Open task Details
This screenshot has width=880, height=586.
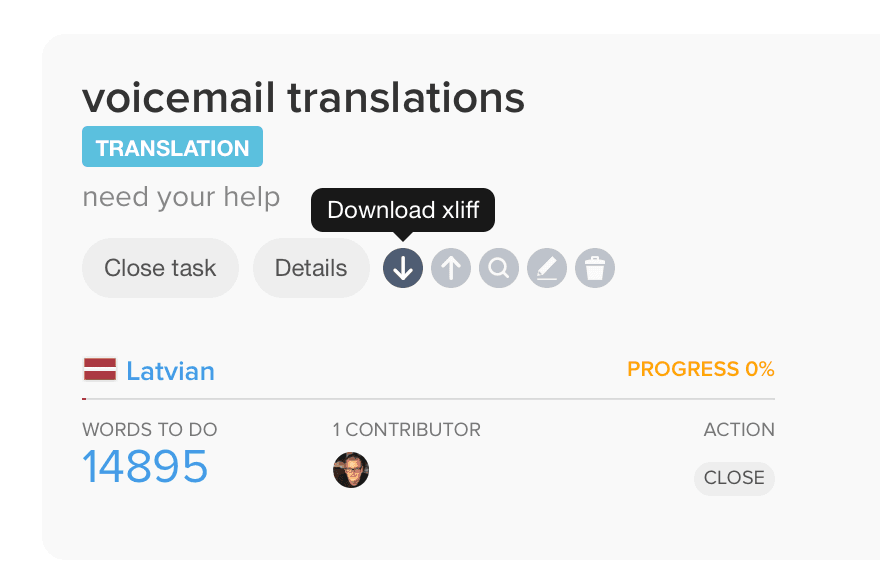(311, 268)
